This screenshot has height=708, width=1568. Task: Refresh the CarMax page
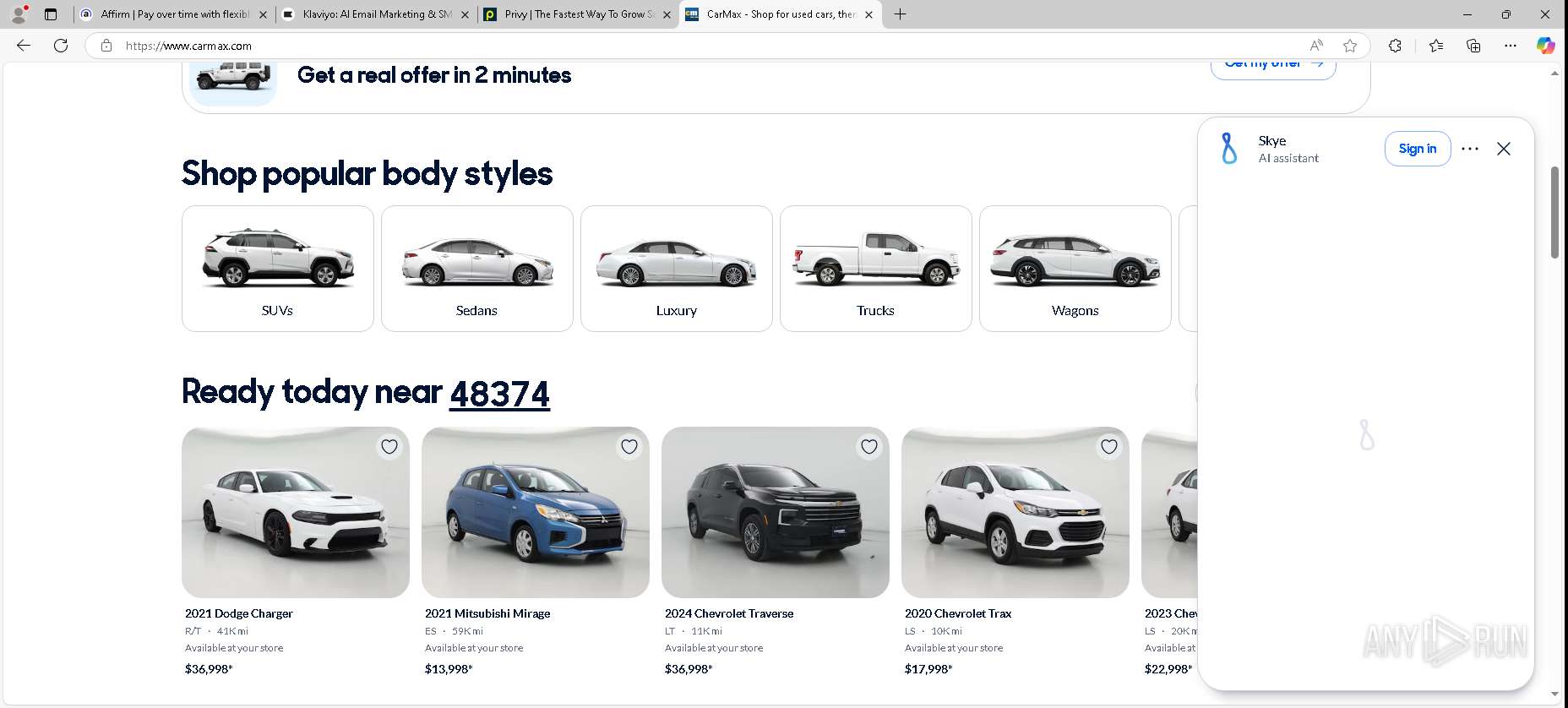click(61, 46)
